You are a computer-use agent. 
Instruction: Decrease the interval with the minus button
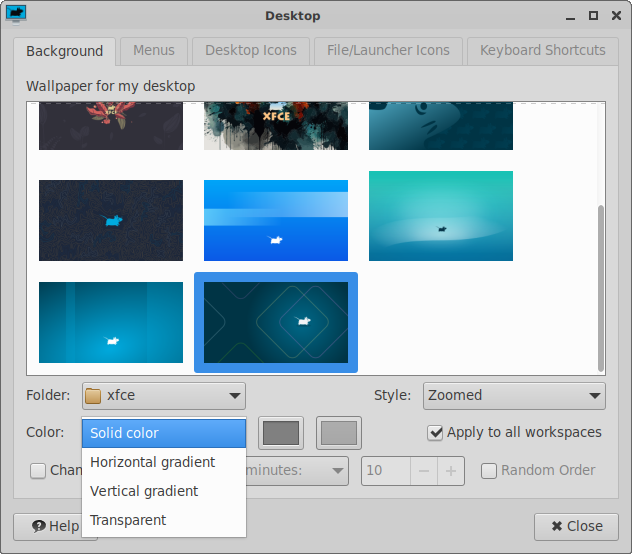pyautogui.click(x=424, y=471)
